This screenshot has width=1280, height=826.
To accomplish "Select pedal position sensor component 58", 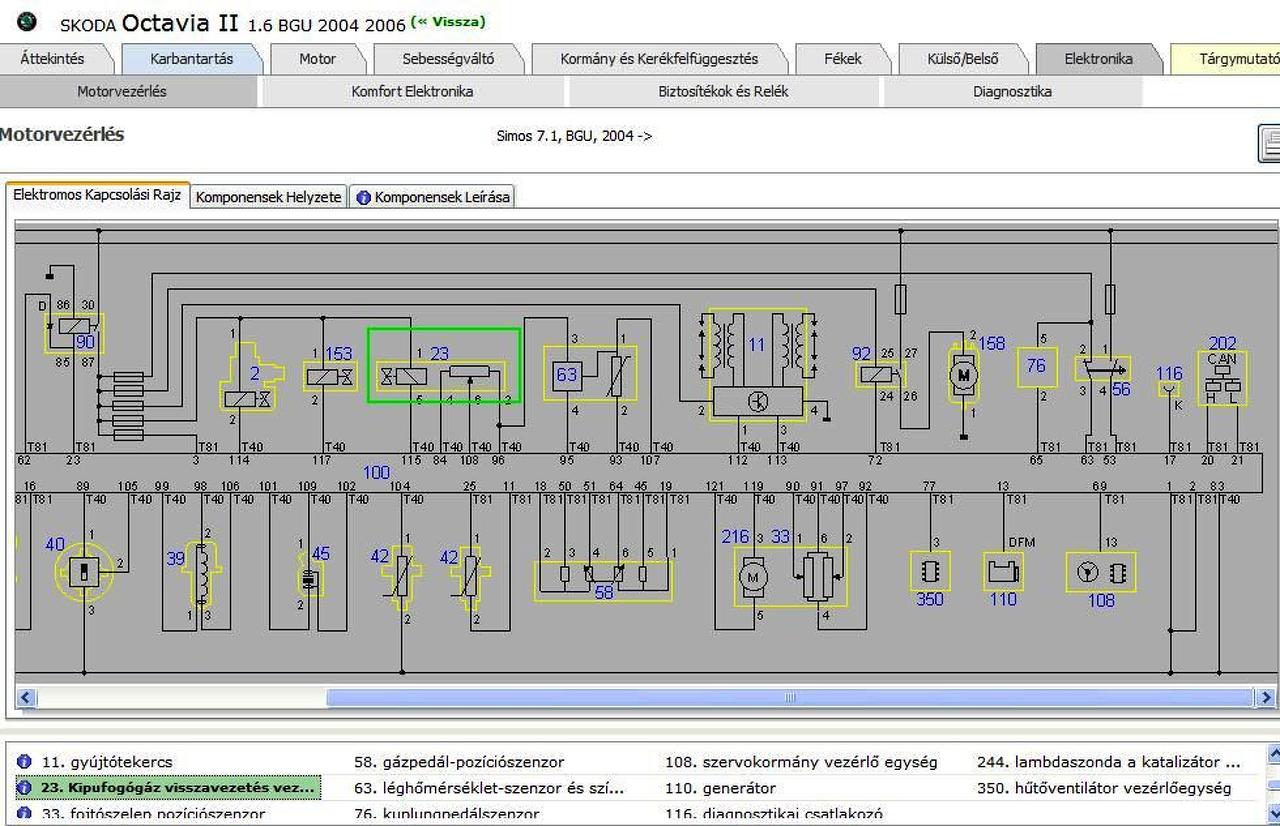I will tap(602, 580).
